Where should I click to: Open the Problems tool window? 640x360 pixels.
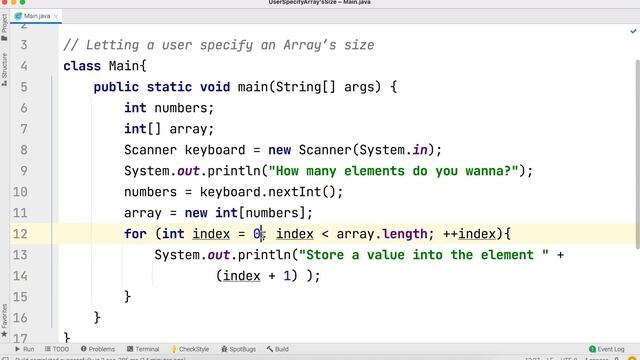(x=98, y=349)
